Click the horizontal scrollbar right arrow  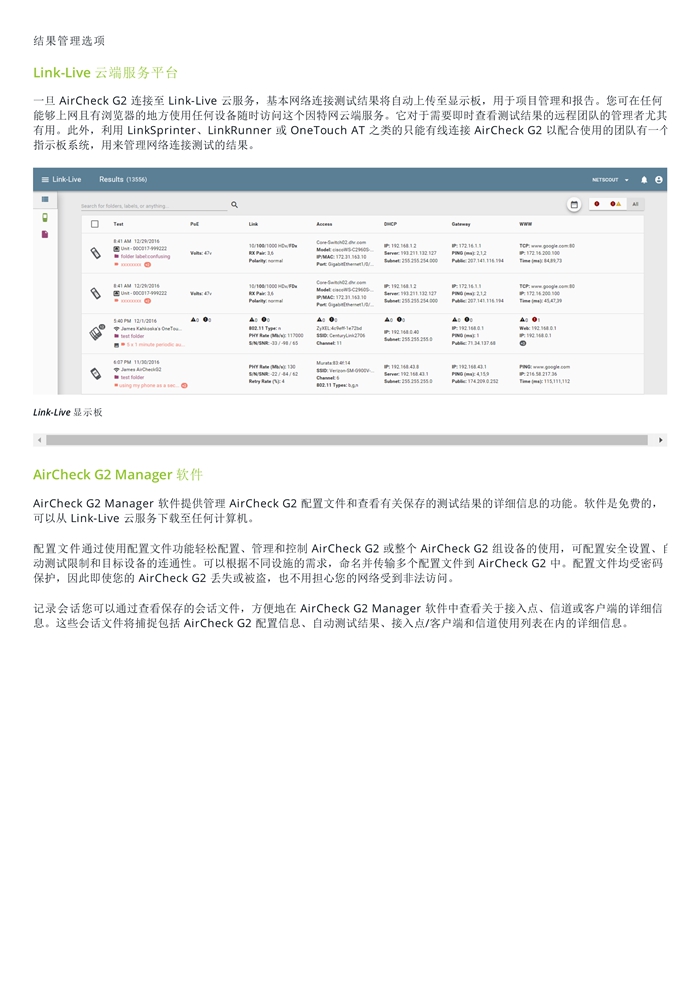point(661,440)
